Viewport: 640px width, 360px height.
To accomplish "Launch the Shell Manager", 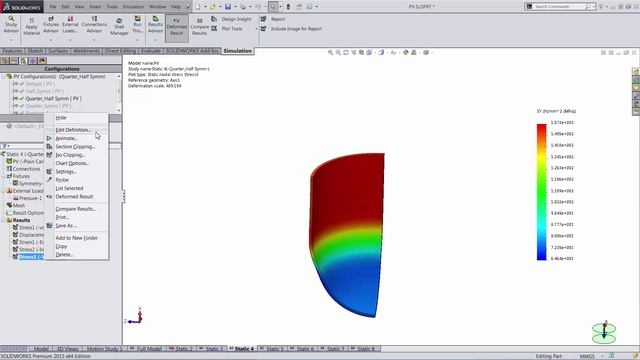I will click(119, 27).
